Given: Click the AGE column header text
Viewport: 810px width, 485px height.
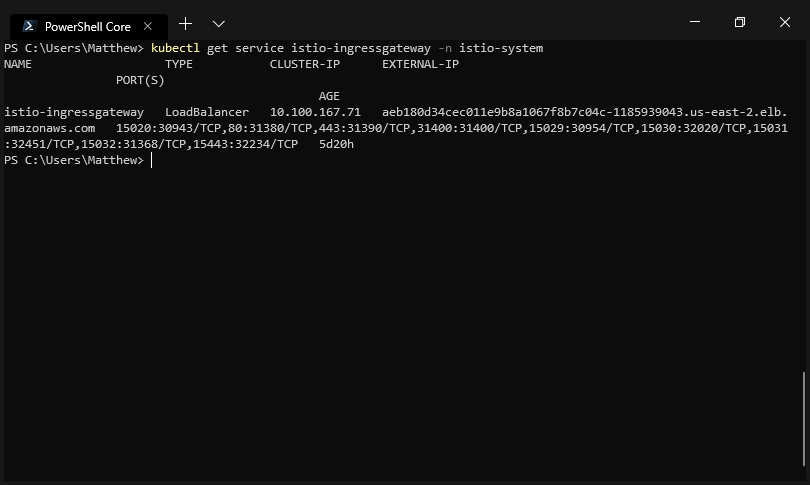Looking at the screenshot, I should 329,96.
